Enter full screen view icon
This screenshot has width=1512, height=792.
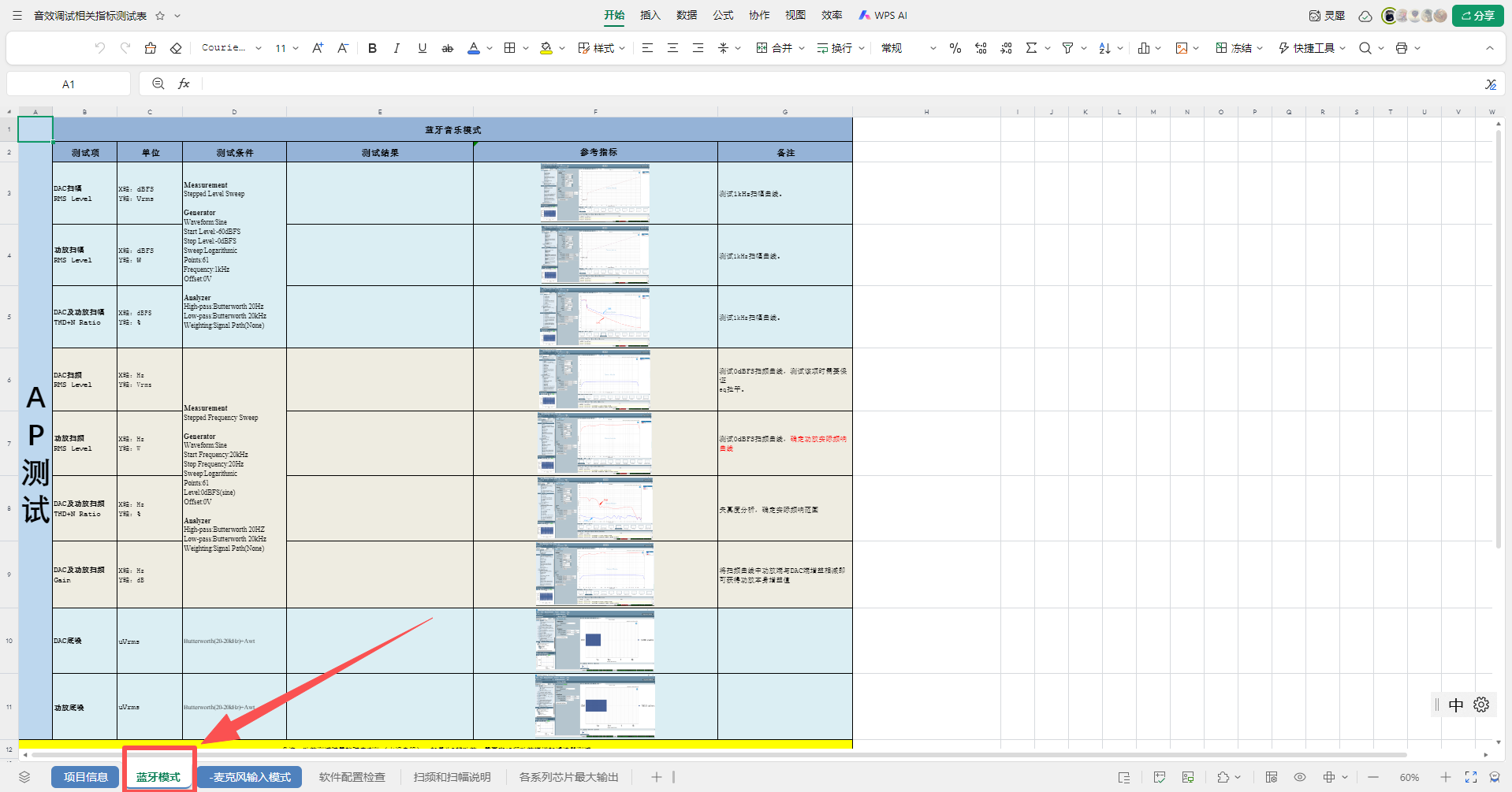coord(1471,777)
